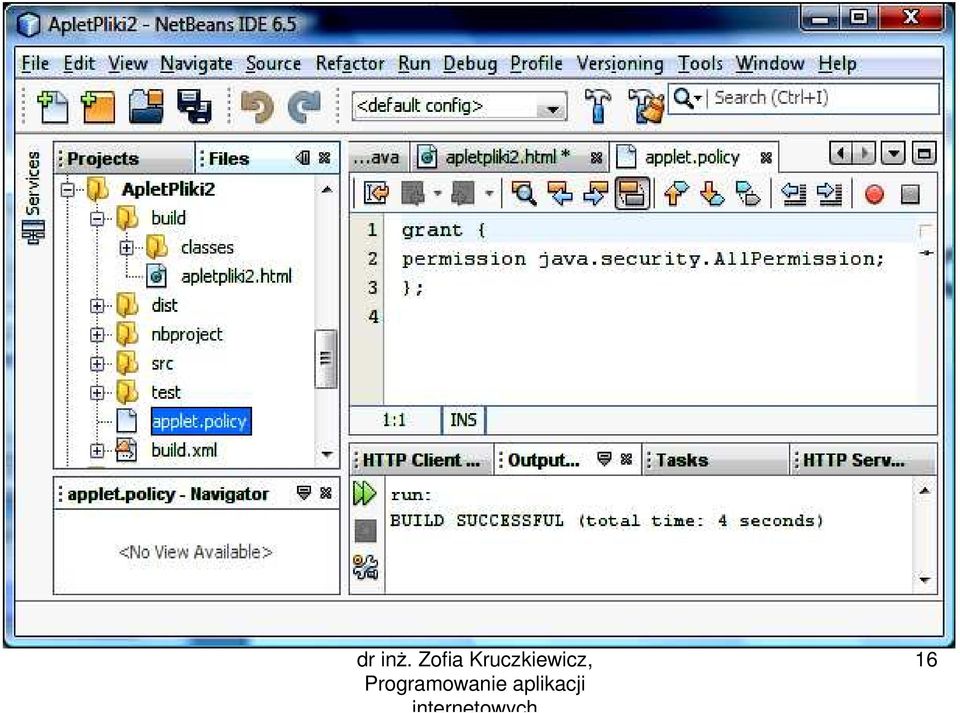Screen dimensions: 960x713
Task: Click the Shift Line Right icon
Action: [x=830, y=194]
